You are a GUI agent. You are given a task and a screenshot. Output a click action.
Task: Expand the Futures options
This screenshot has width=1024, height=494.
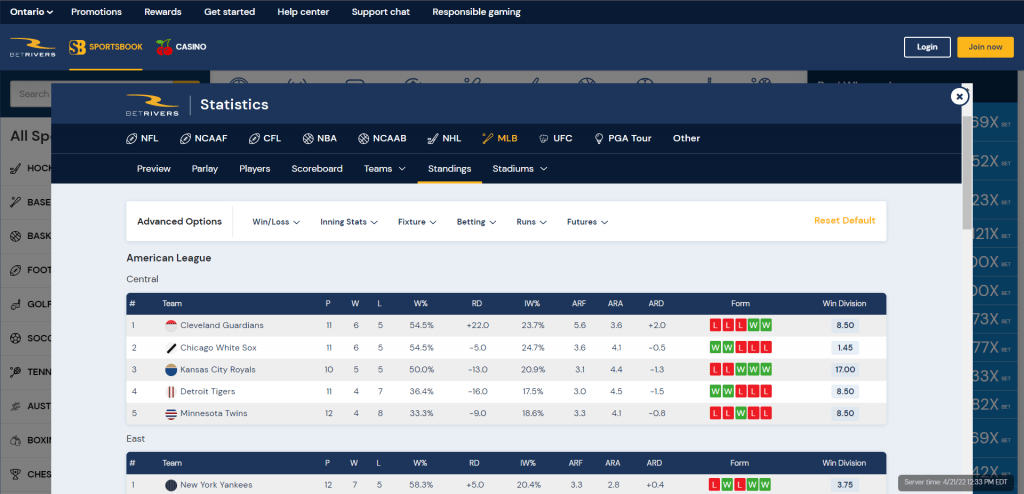(588, 222)
